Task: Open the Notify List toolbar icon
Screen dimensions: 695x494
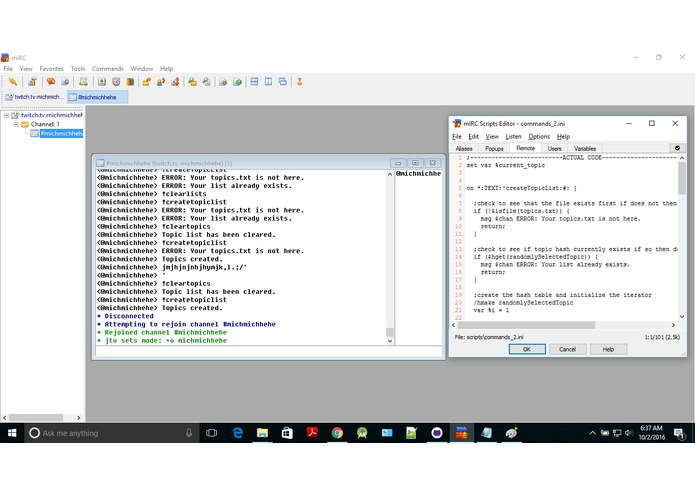Action: click(x=223, y=82)
